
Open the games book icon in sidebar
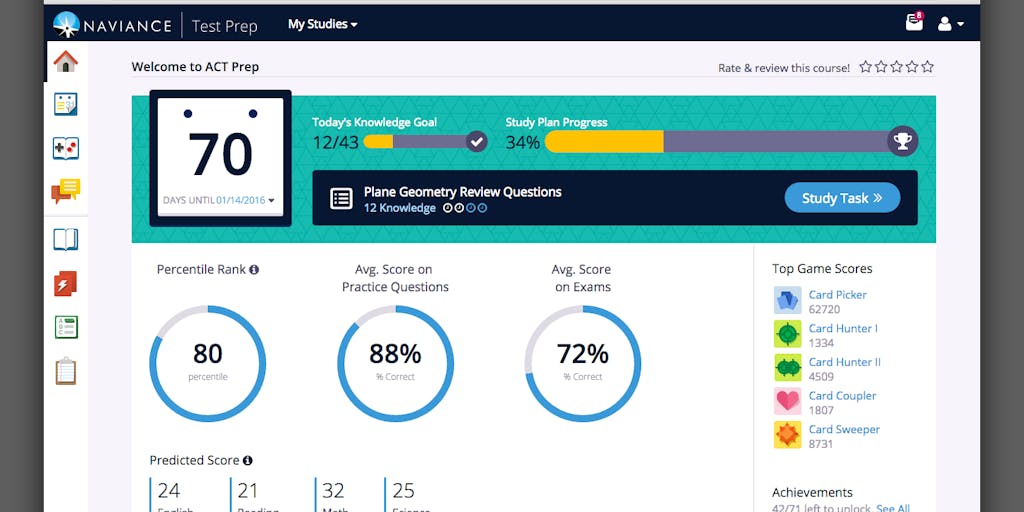click(66, 148)
